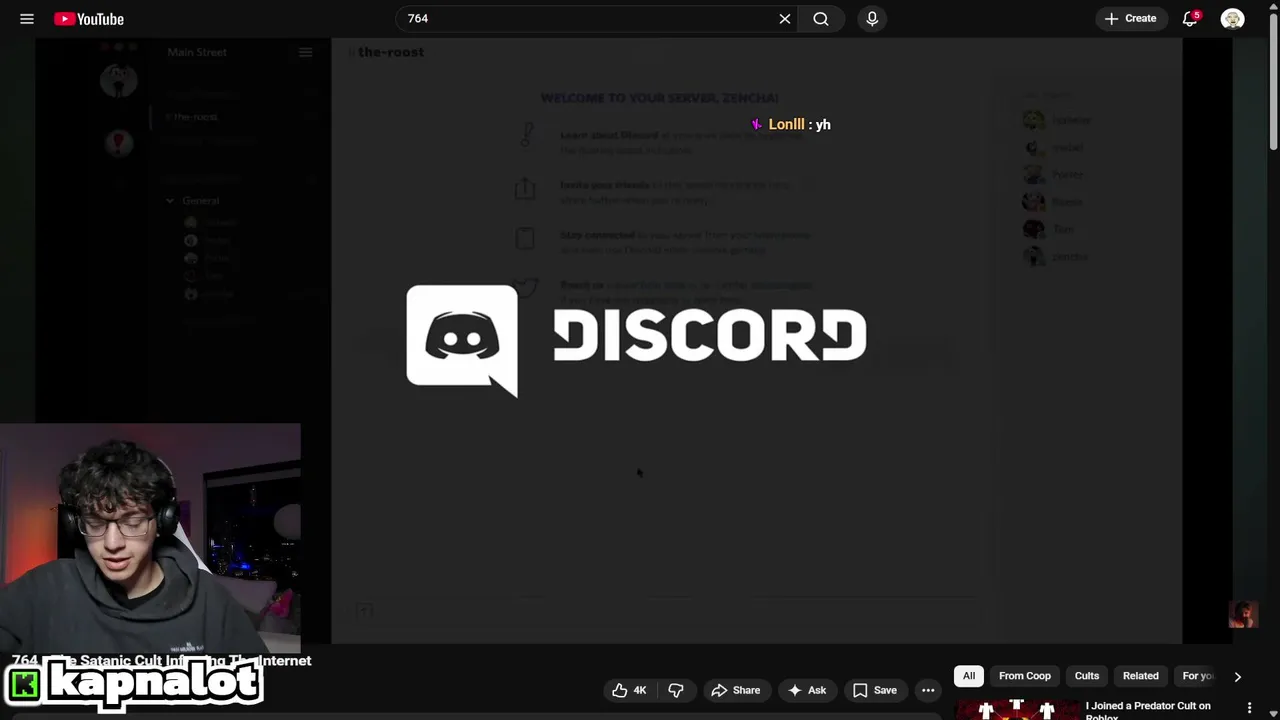The width and height of the screenshot is (1280, 720).
Task: Click the webcam overlay in video
Action: coord(150,538)
